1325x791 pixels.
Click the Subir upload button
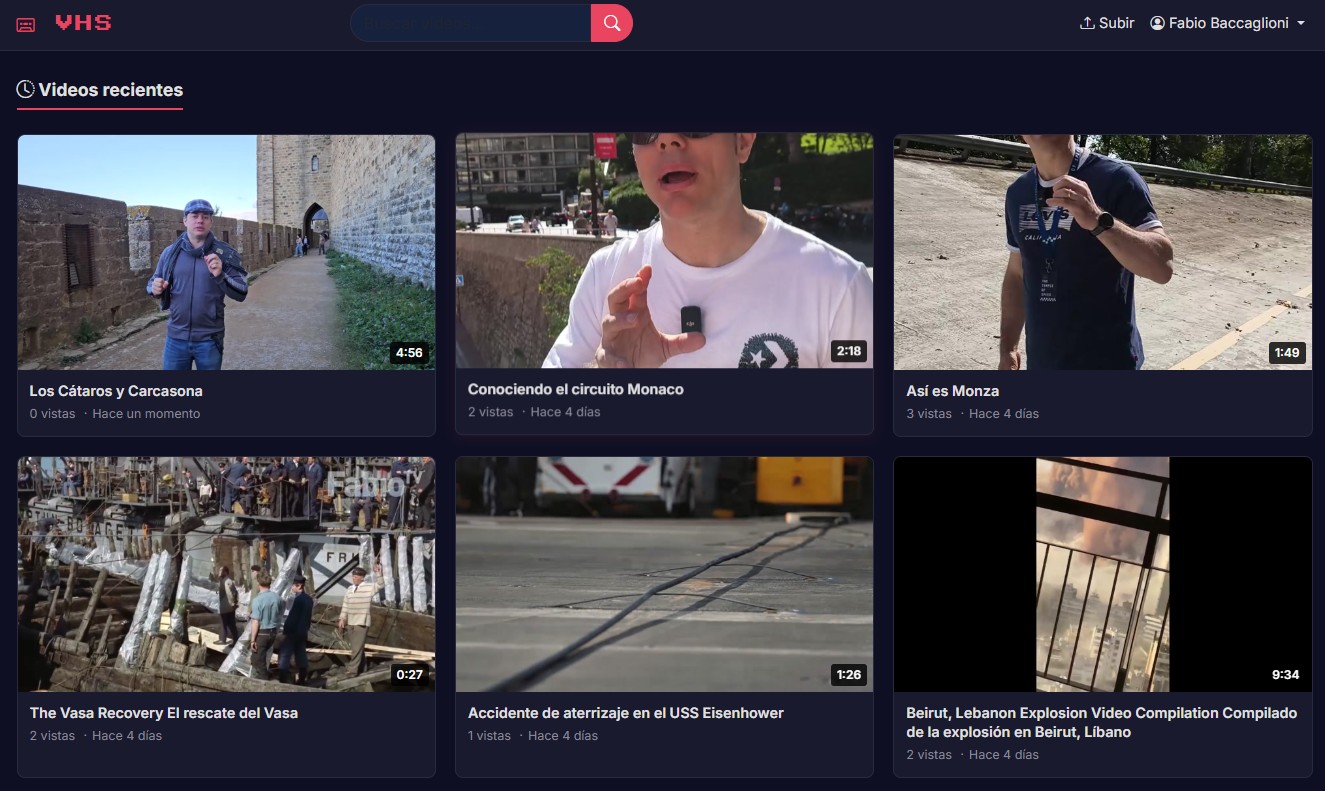point(1107,23)
